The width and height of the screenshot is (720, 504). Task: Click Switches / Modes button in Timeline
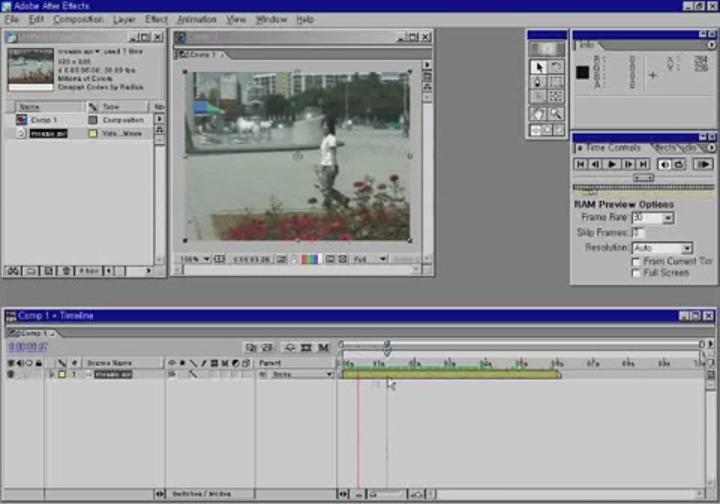[201, 494]
